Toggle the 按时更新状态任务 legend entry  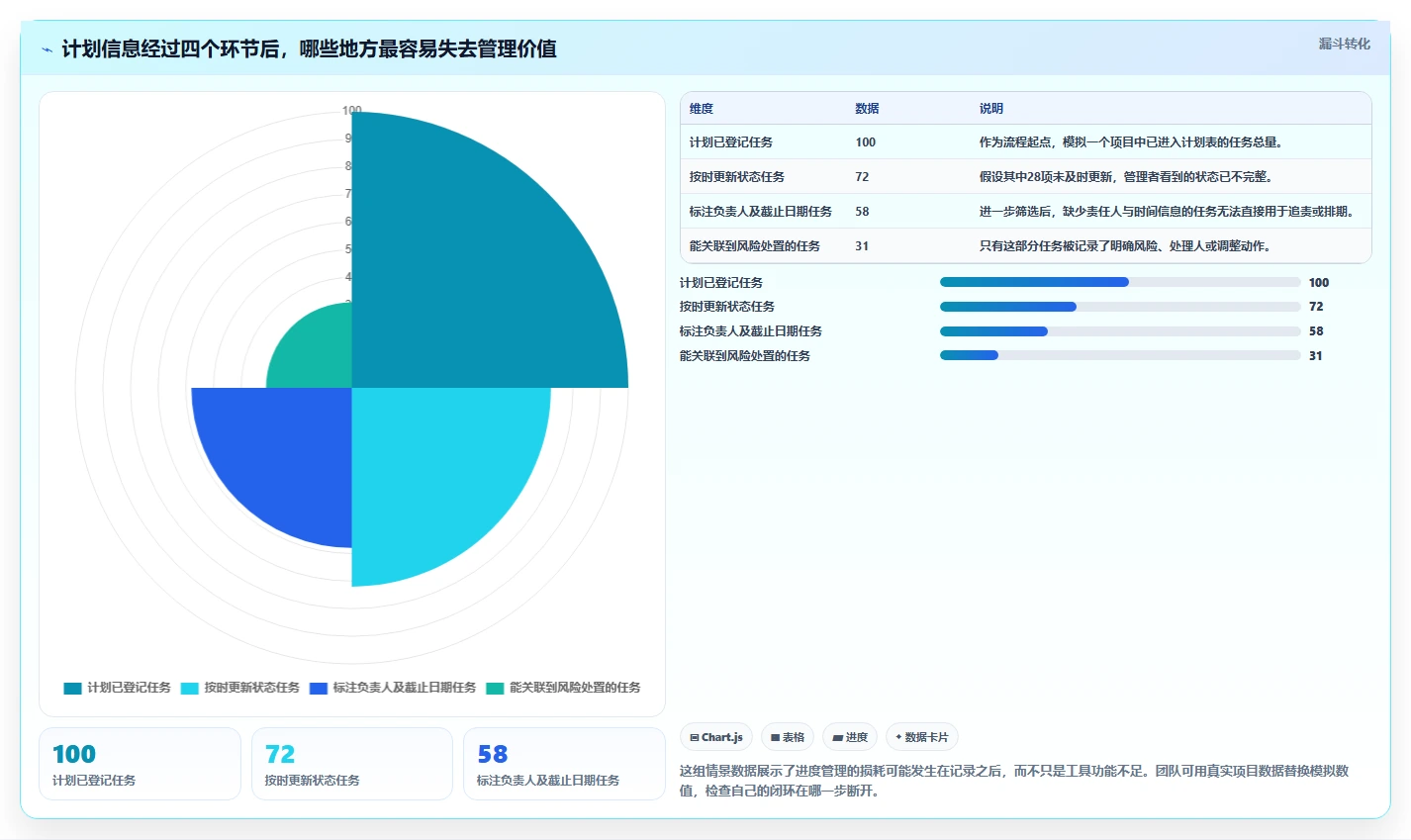tap(239, 688)
